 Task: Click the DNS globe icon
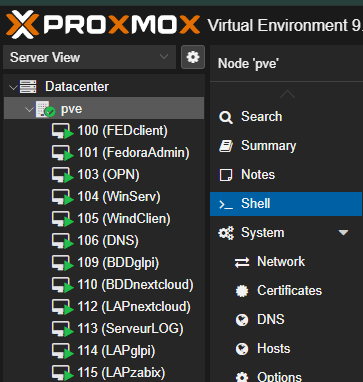click(242, 320)
